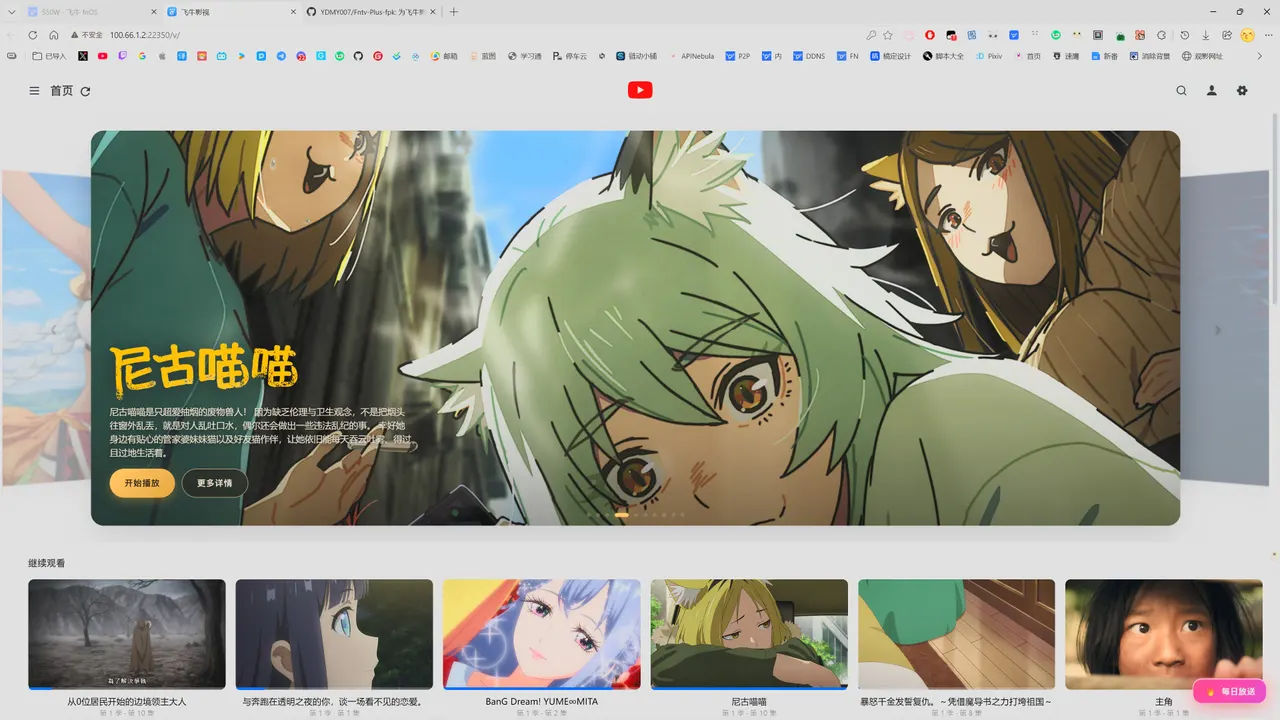This screenshot has width=1280, height=720.
Task: Open the Apple bookmark icon
Action: click(x=162, y=56)
